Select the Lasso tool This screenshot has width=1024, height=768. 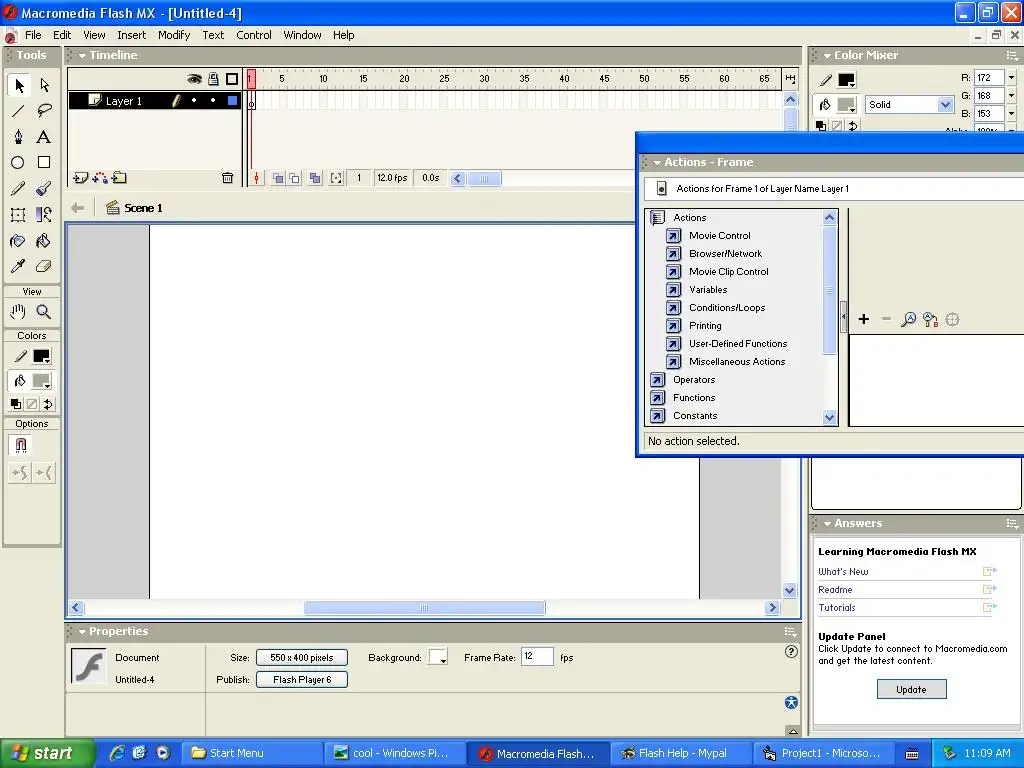pyautogui.click(x=44, y=110)
